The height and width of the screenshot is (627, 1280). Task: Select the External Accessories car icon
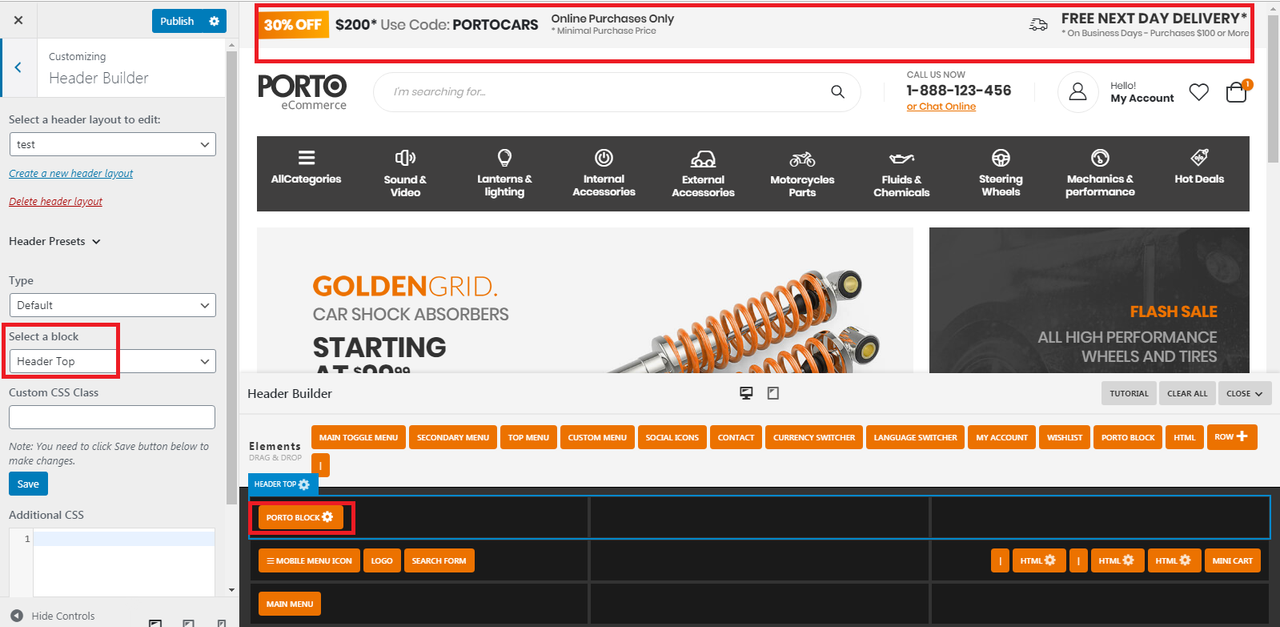tap(703, 159)
